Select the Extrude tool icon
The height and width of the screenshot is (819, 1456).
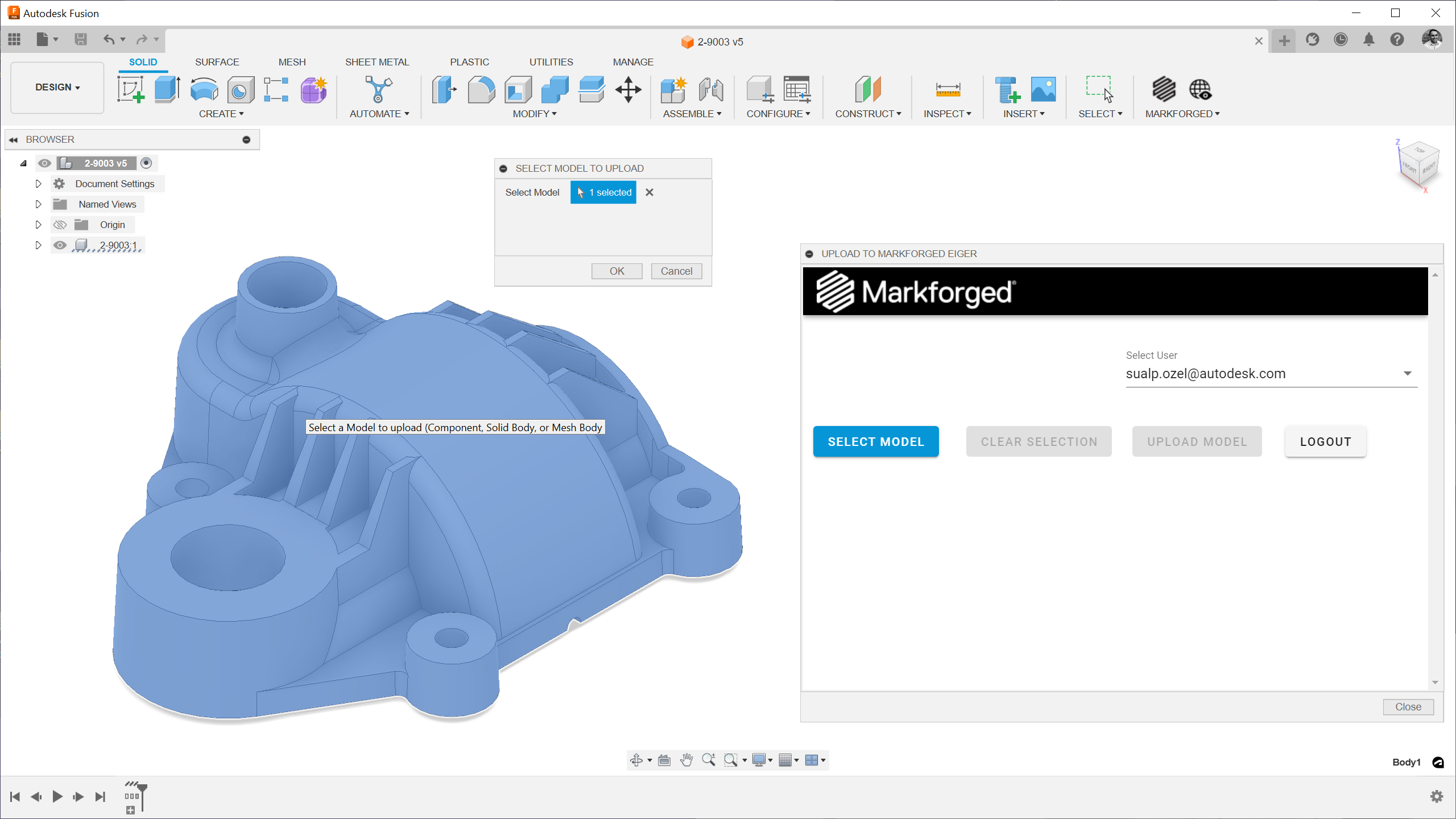pyautogui.click(x=167, y=90)
